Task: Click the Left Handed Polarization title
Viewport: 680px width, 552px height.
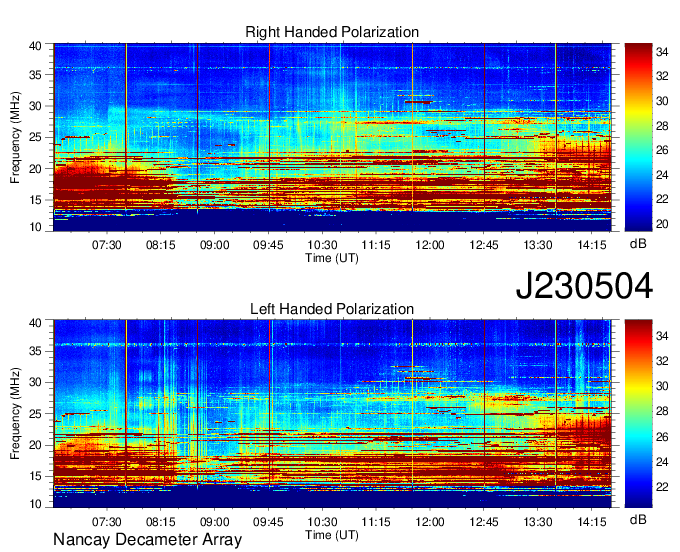Action: click(332, 309)
